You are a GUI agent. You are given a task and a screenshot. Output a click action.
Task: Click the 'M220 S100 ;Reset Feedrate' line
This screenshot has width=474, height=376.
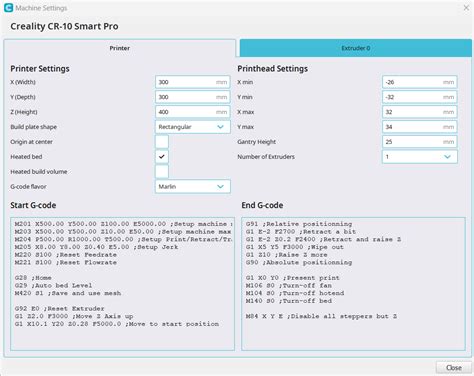pyautogui.click(x=66, y=255)
